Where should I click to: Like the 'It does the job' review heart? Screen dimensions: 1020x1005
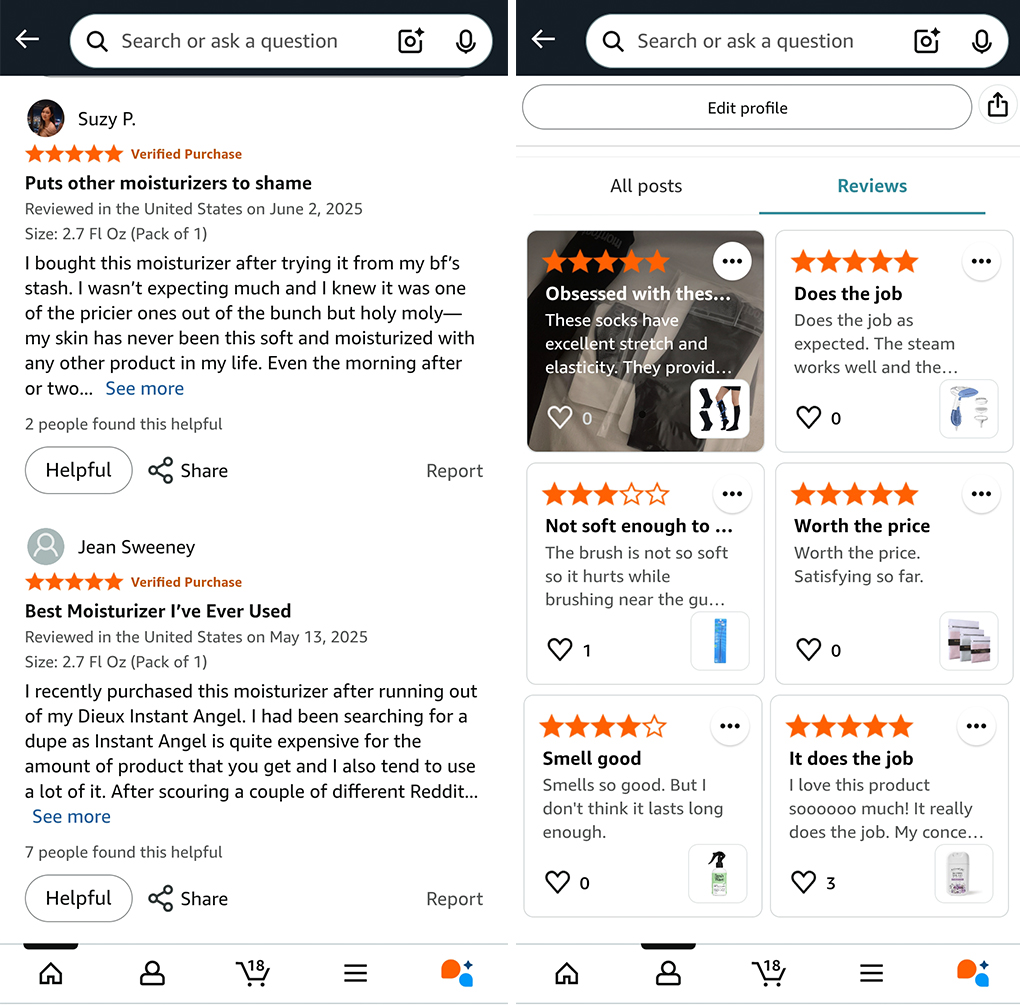803,882
